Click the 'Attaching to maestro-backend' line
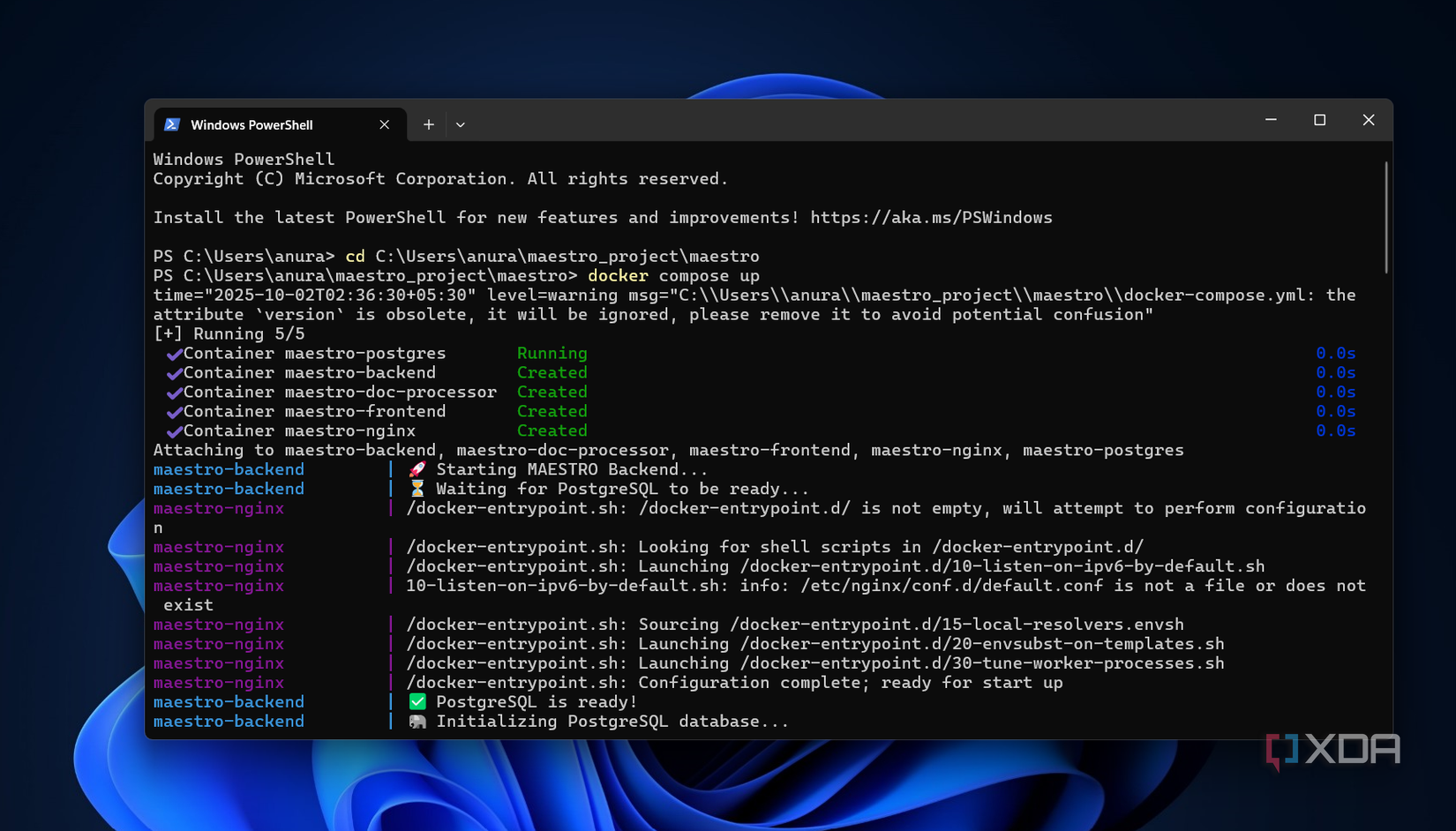Image resolution: width=1456 pixels, height=831 pixels. tap(668, 450)
